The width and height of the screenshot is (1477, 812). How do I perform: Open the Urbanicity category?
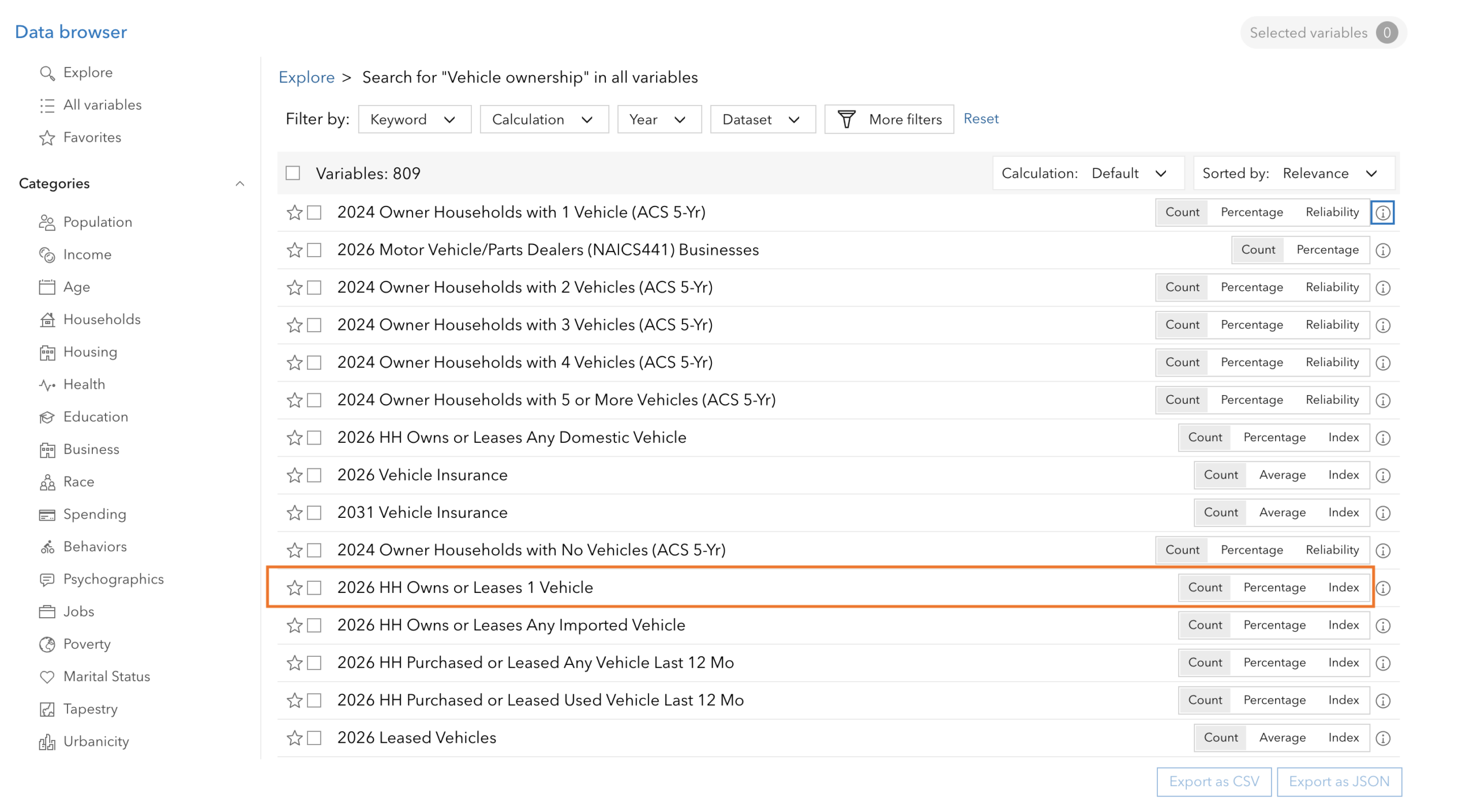tap(84, 741)
